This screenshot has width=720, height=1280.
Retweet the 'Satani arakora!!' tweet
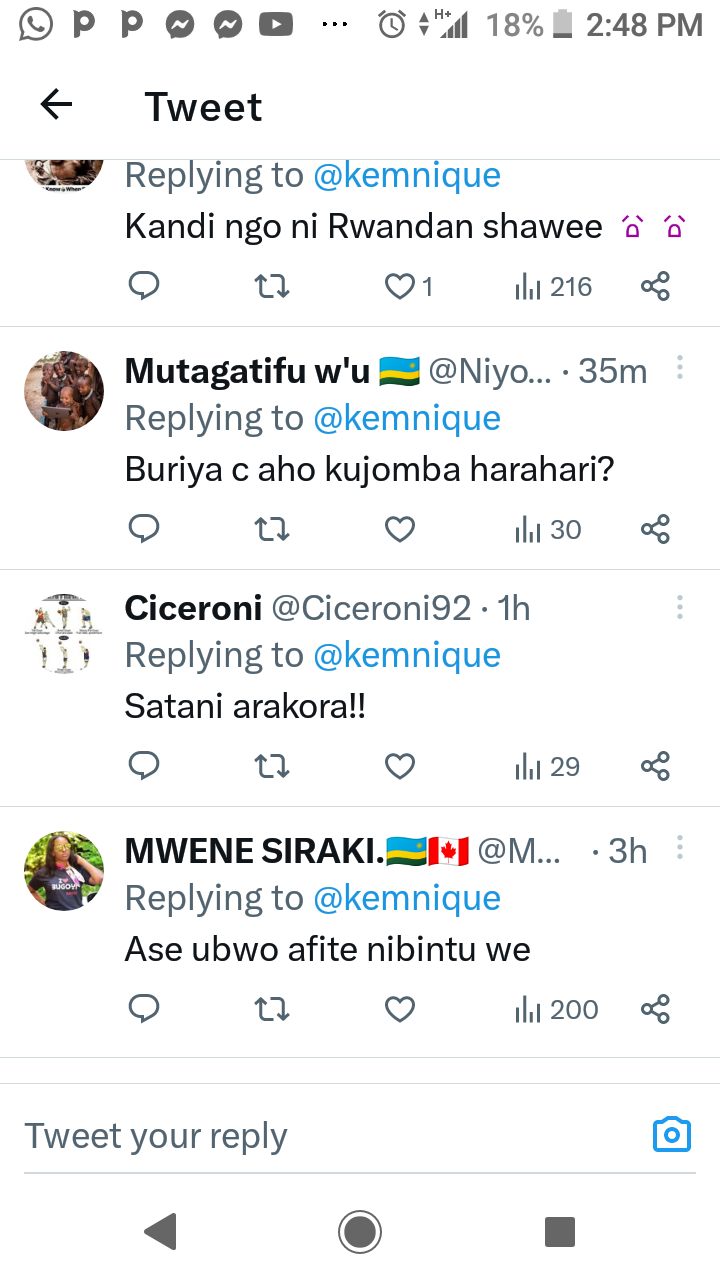click(x=272, y=766)
